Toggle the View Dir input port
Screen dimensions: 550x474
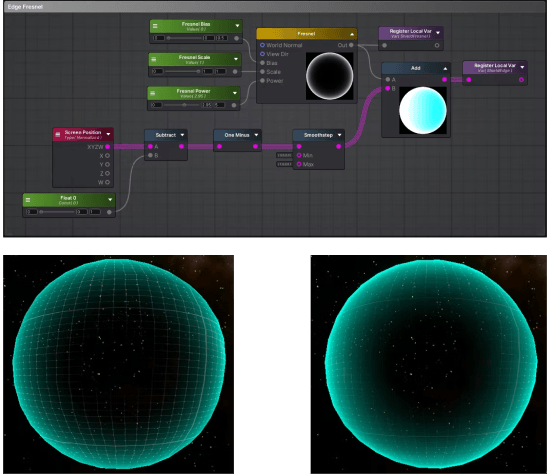262,54
